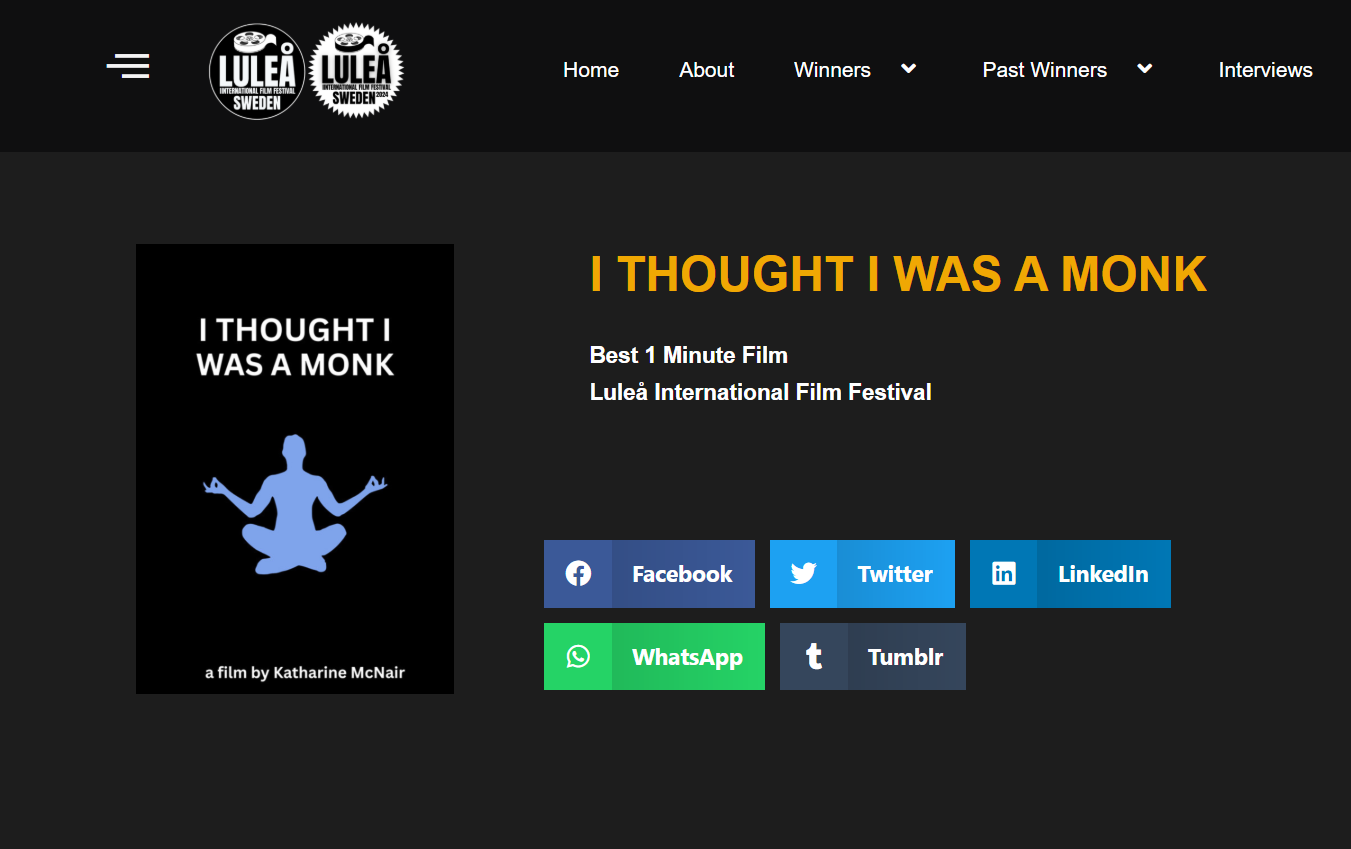Click the WhatsApp icon
The height and width of the screenshot is (849, 1351).
579,656
